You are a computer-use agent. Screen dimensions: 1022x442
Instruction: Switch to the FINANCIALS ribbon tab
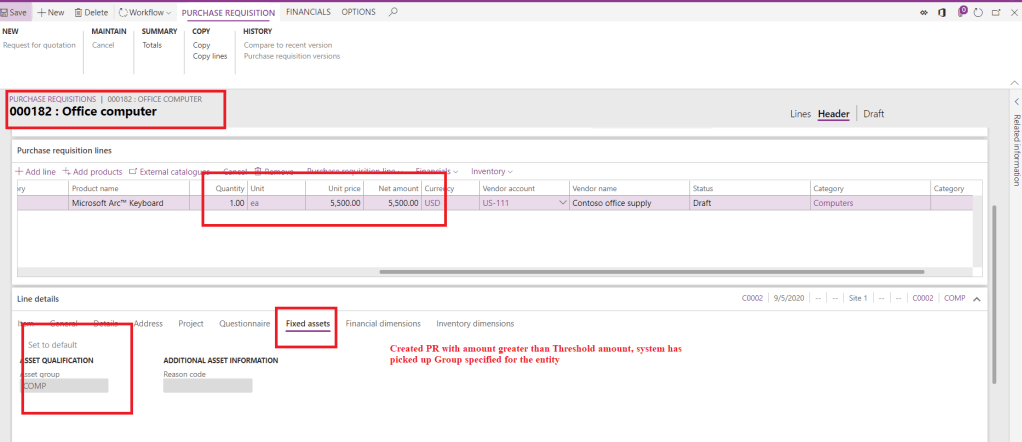(x=308, y=12)
